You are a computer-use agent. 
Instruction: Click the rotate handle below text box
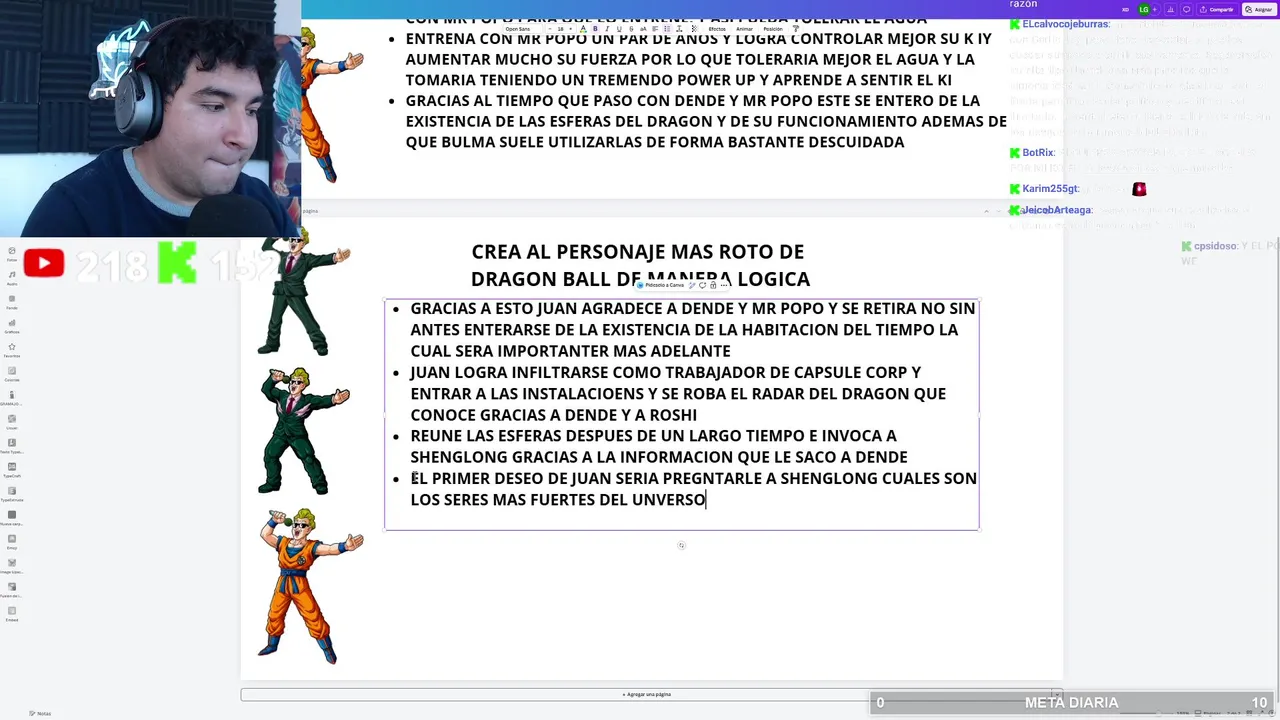[x=681, y=545]
